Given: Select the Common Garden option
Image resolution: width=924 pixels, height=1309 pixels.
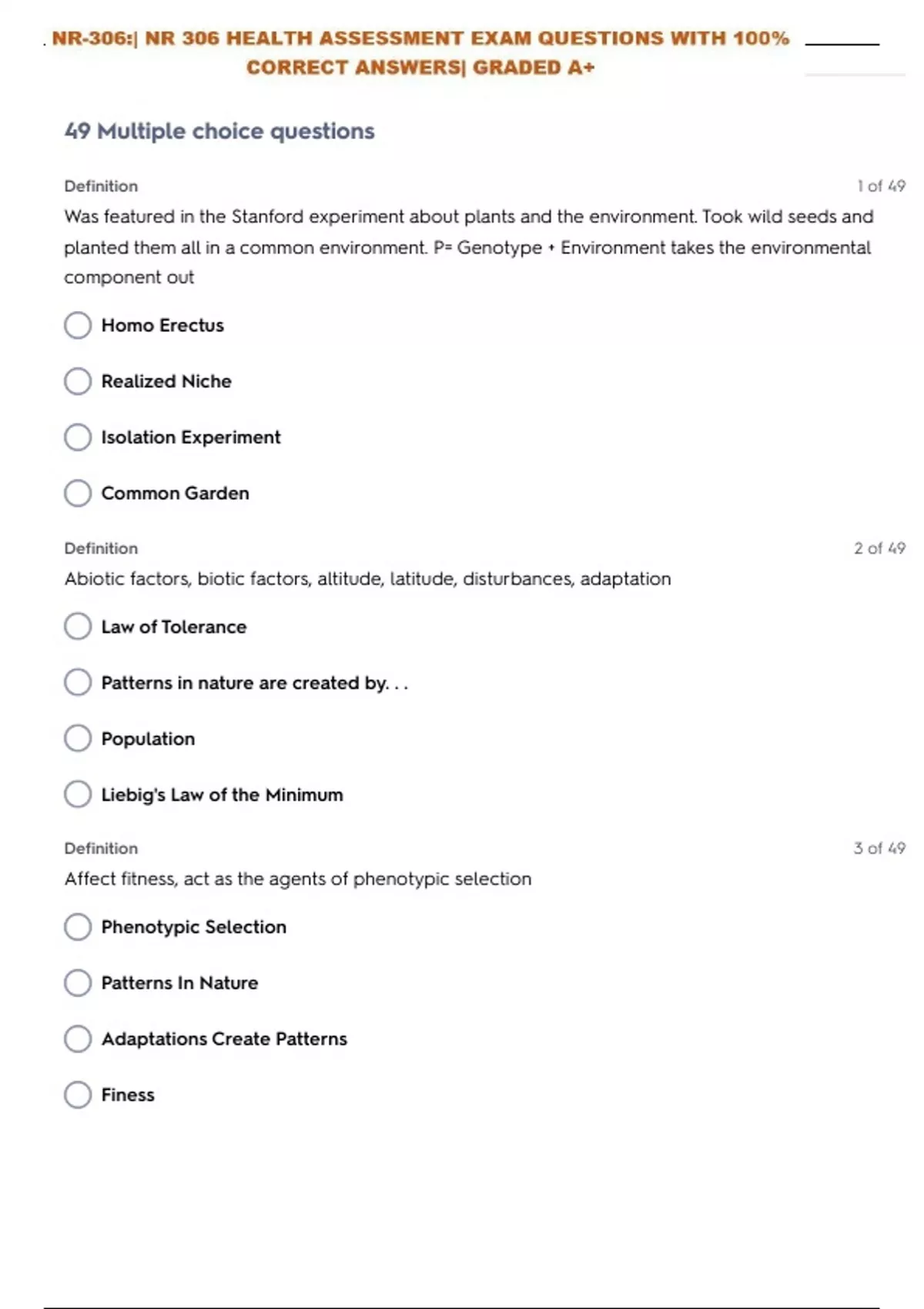Looking at the screenshot, I should [78, 493].
